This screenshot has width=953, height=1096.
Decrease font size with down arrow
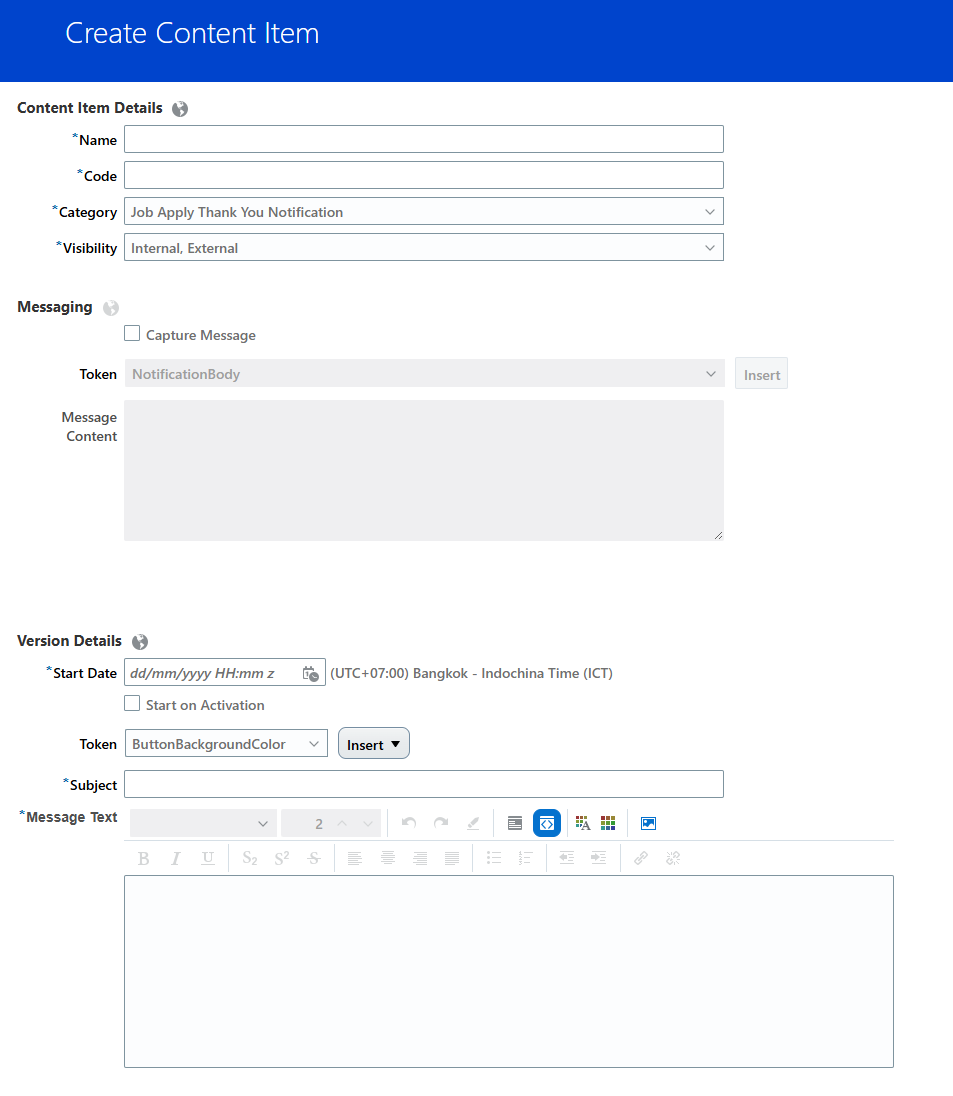(368, 823)
